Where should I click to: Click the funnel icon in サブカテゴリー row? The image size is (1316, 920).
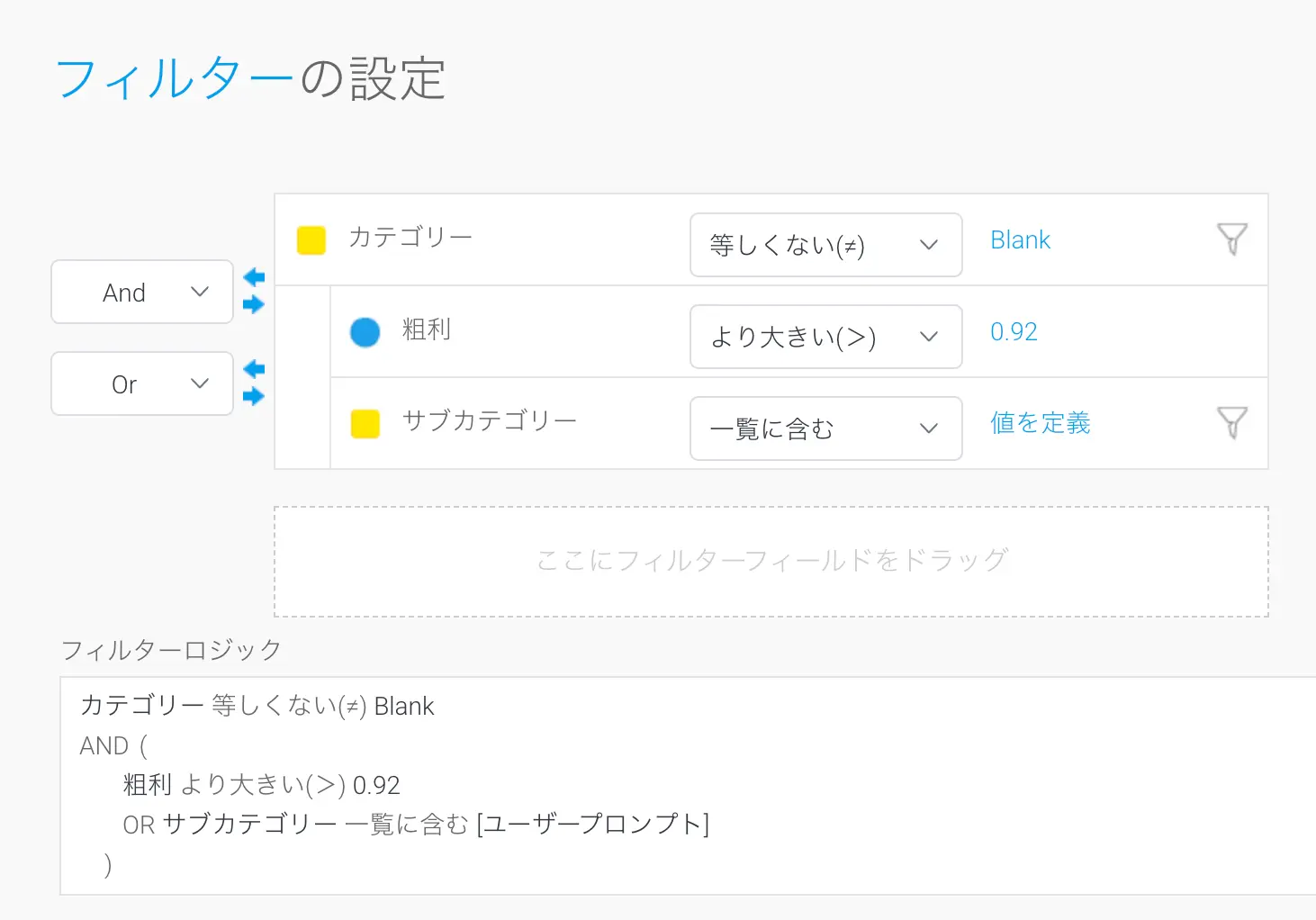[1231, 422]
